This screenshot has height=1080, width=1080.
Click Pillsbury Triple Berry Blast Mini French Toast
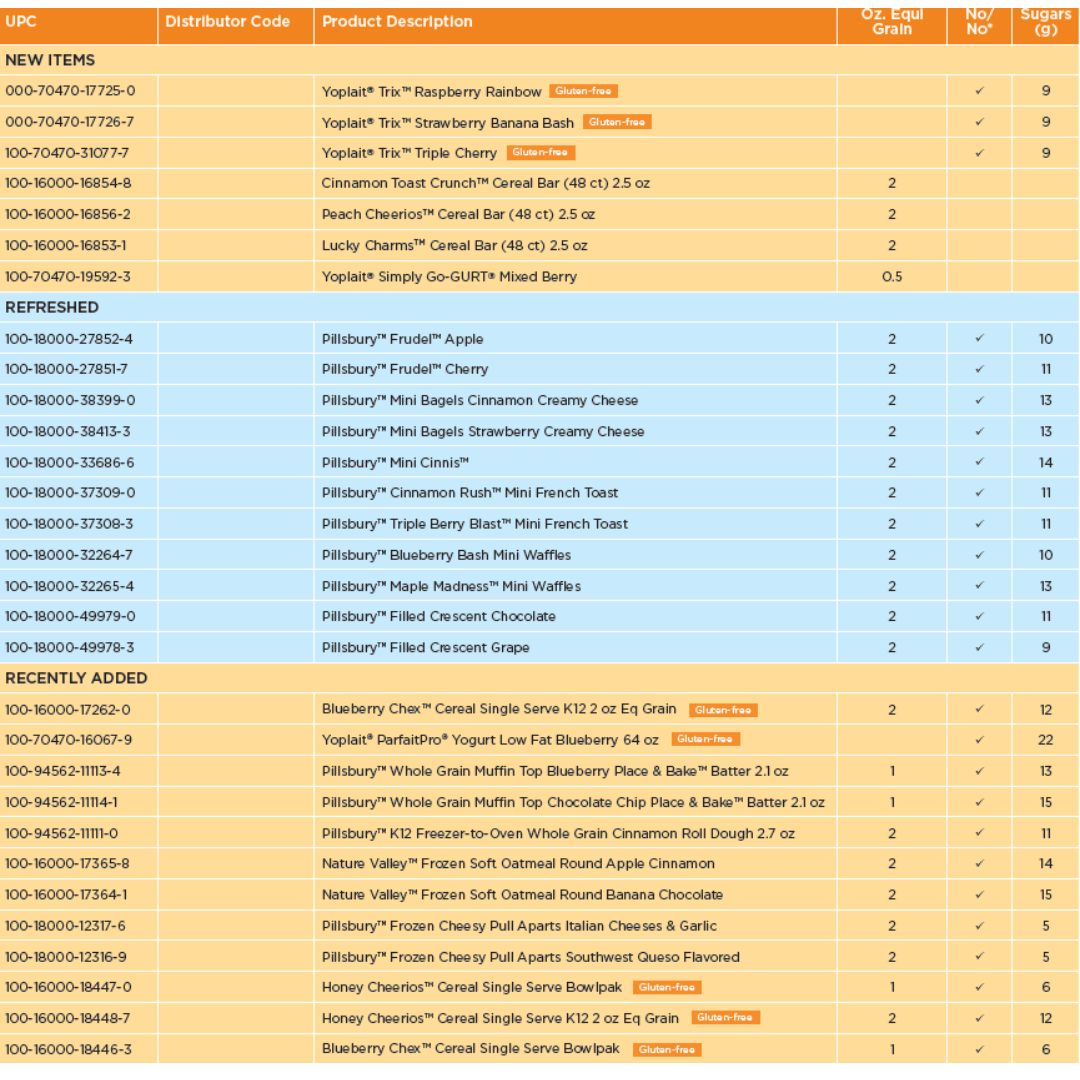pyautogui.click(x=475, y=524)
